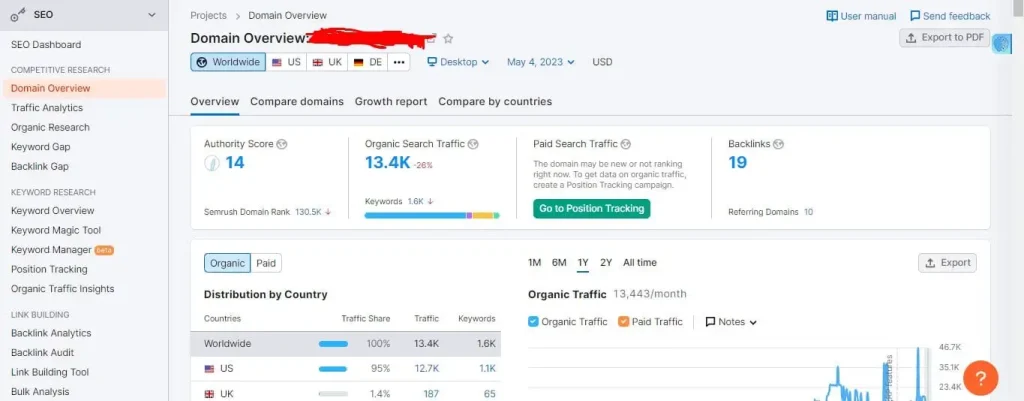Open the May 4, 2023 date dropdown
This screenshot has width=1024, height=401.
pyautogui.click(x=541, y=62)
